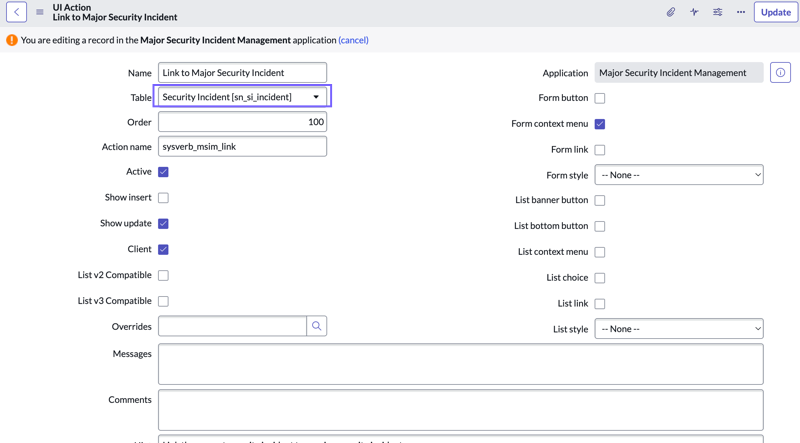The image size is (800, 443).
Task: Check the Form button checkbox
Action: click(x=600, y=98)
